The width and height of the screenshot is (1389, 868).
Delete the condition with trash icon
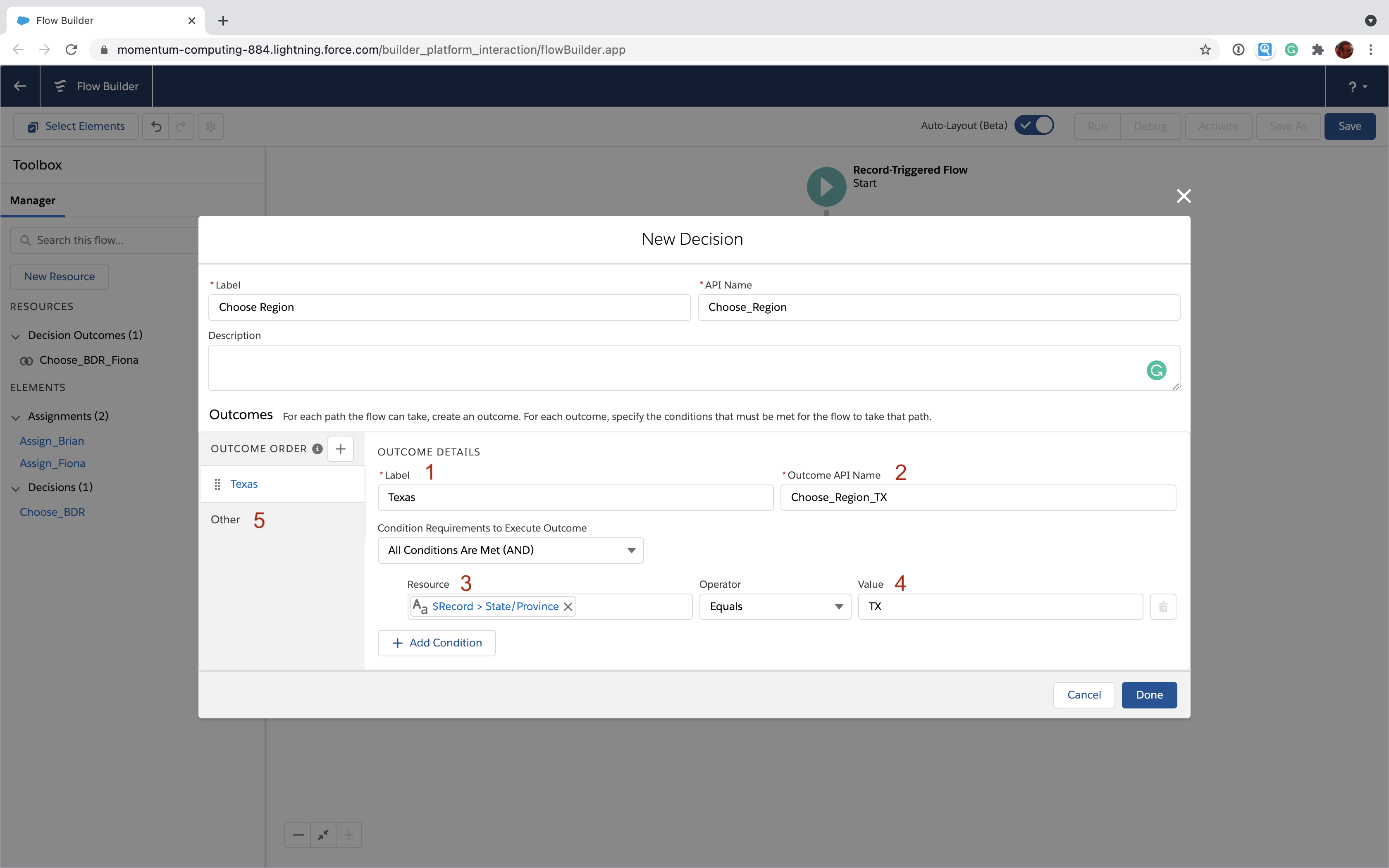1163,607
